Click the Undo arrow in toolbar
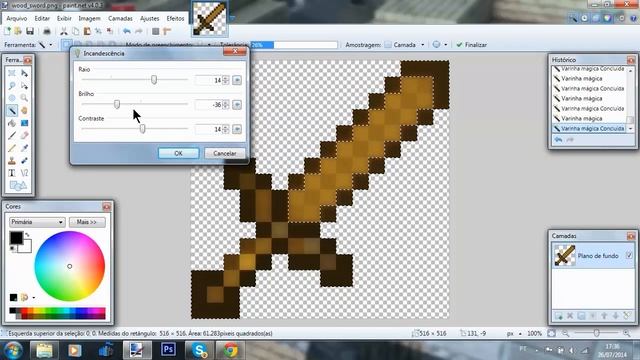 [x=127, y=31]
